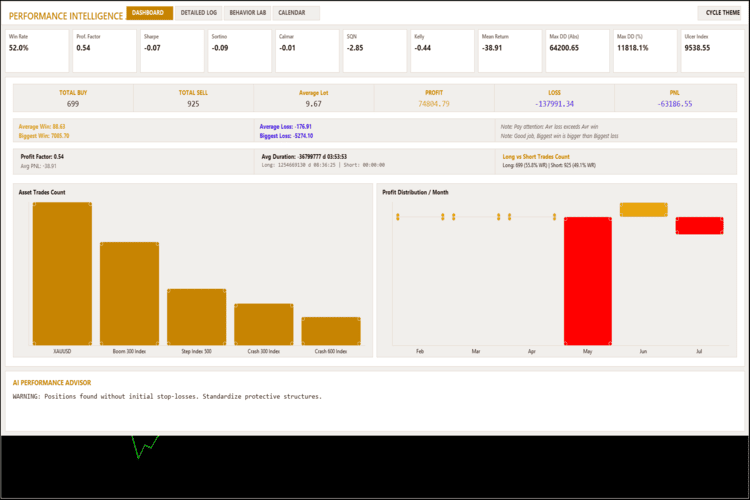The width and height of the screenshot is (750, 500).
Task: Click the Crash 600 Index bar
Action: click(x=331, y=331)
